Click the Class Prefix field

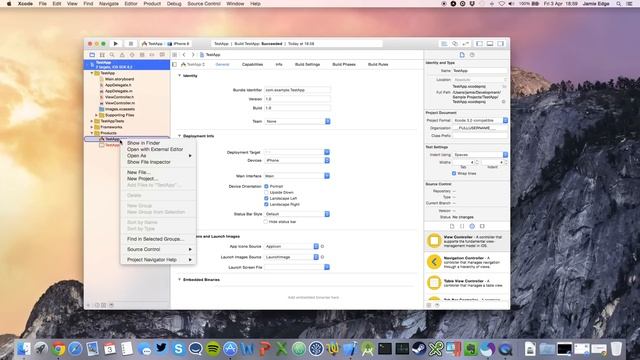(480, 136)
